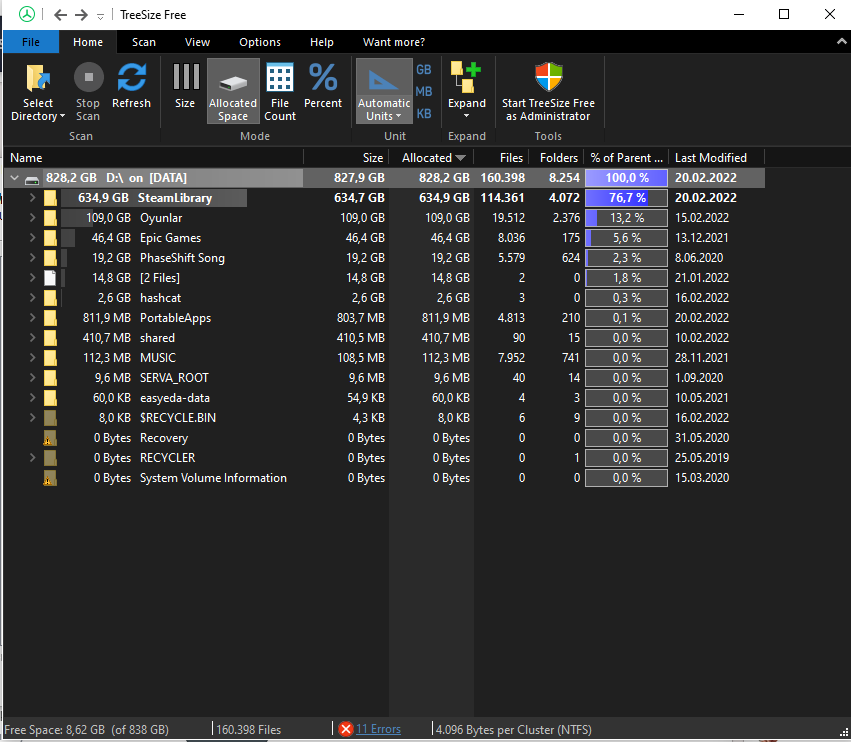Click Select Directory dropdown arrow
Viewport: 851px width, 742px height.
pyautogui.click(x=62, y=116)
